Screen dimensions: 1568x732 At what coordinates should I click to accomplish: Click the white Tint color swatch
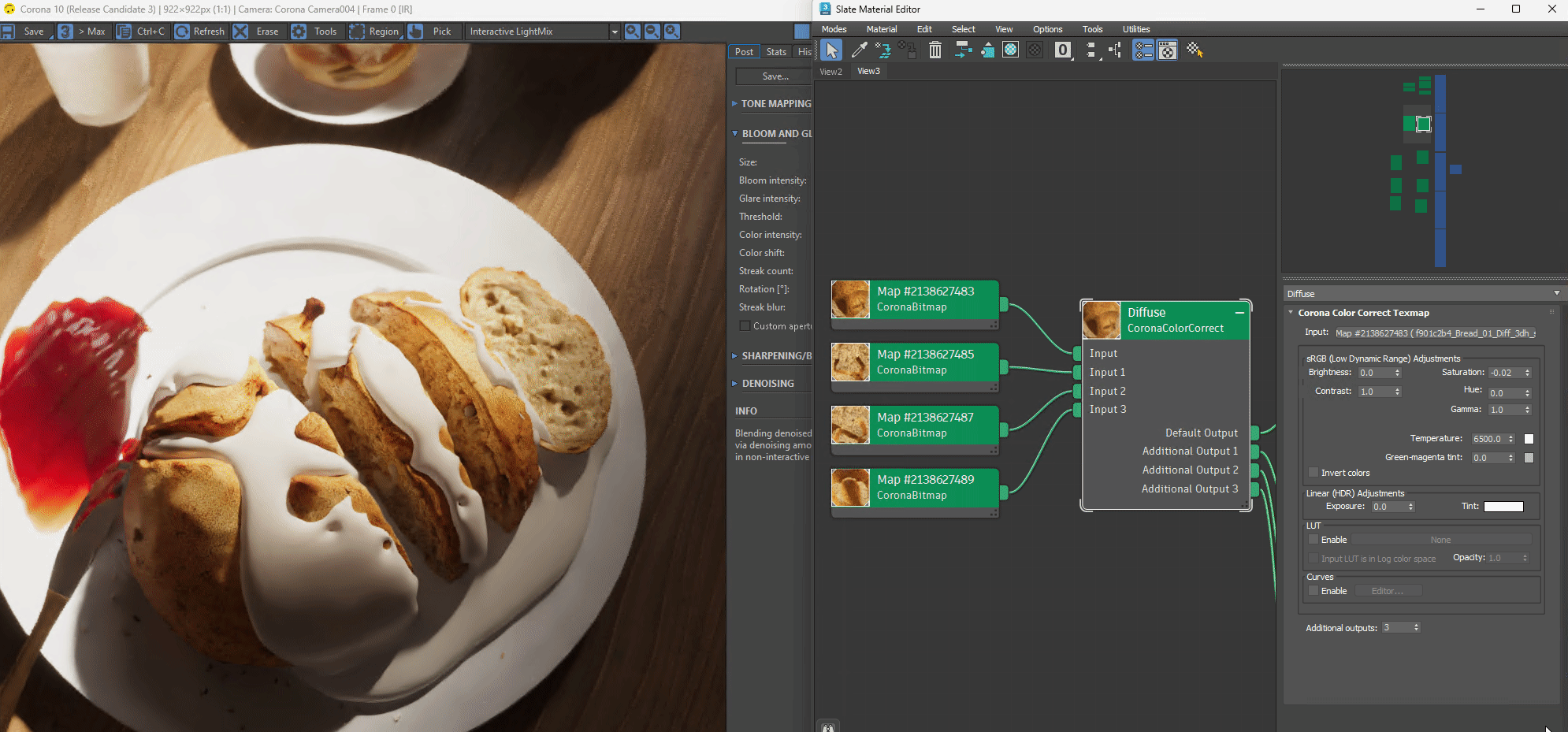pos(1503,507)
